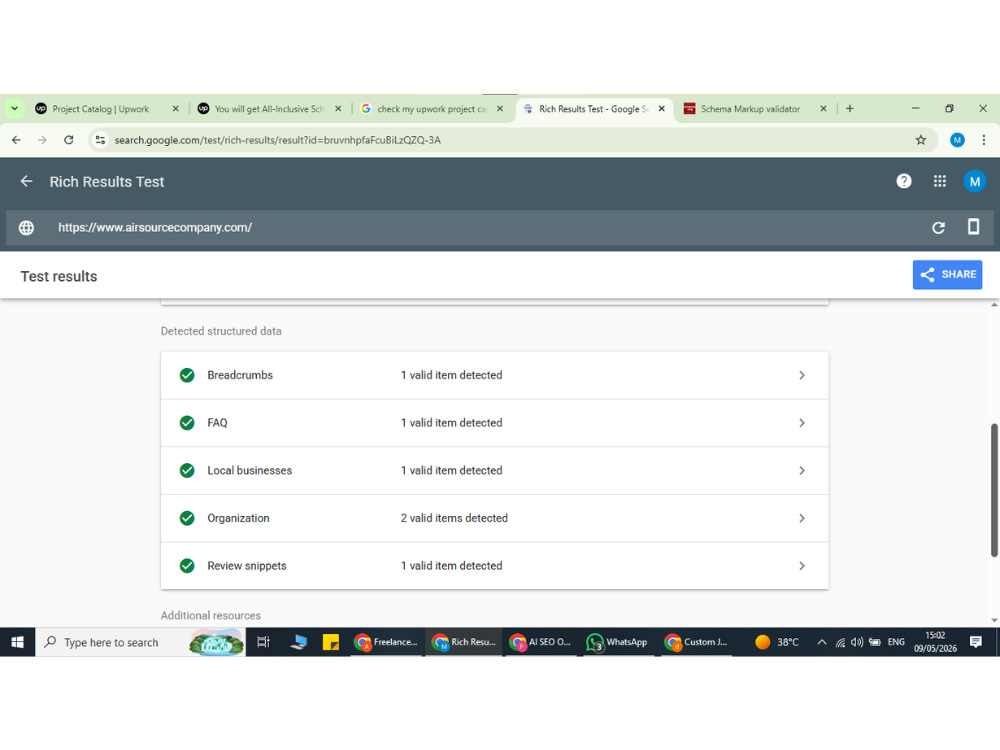Open Google account avatar in Rich Results header
This screenshot has height=750, width=1000.
[974, 182]
